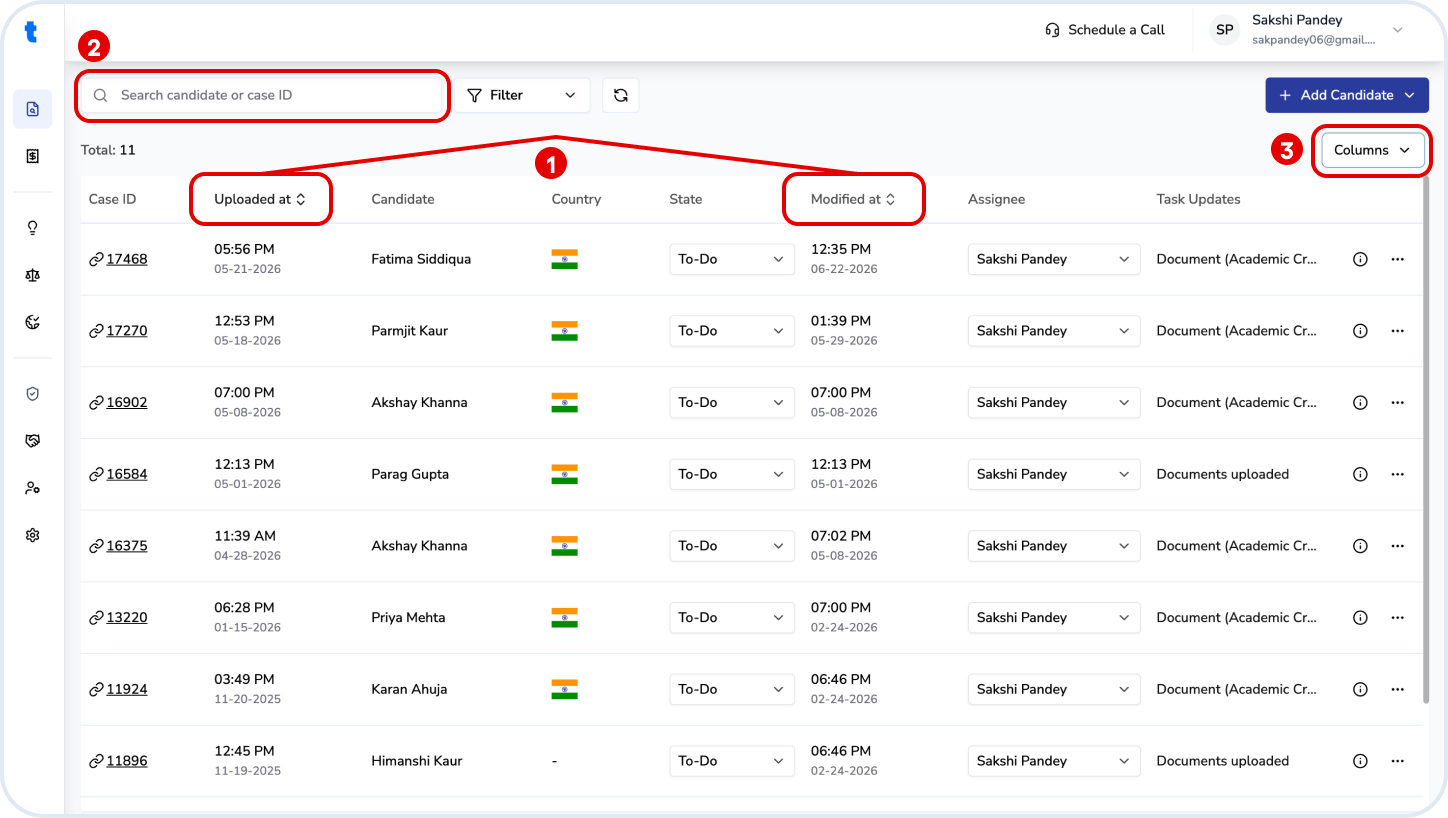This screenshot has height=818, width=1448.
Task: Click the shield check icon in sidebar
Action: (x=32, y=394)
